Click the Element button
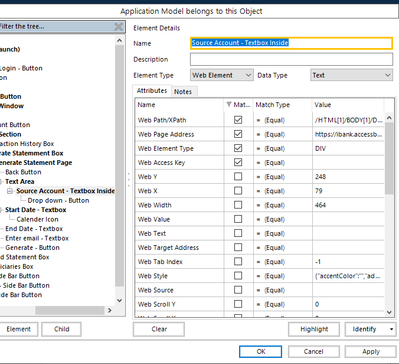The height and width of the screenshot is (364, 399). coord(19,329)
